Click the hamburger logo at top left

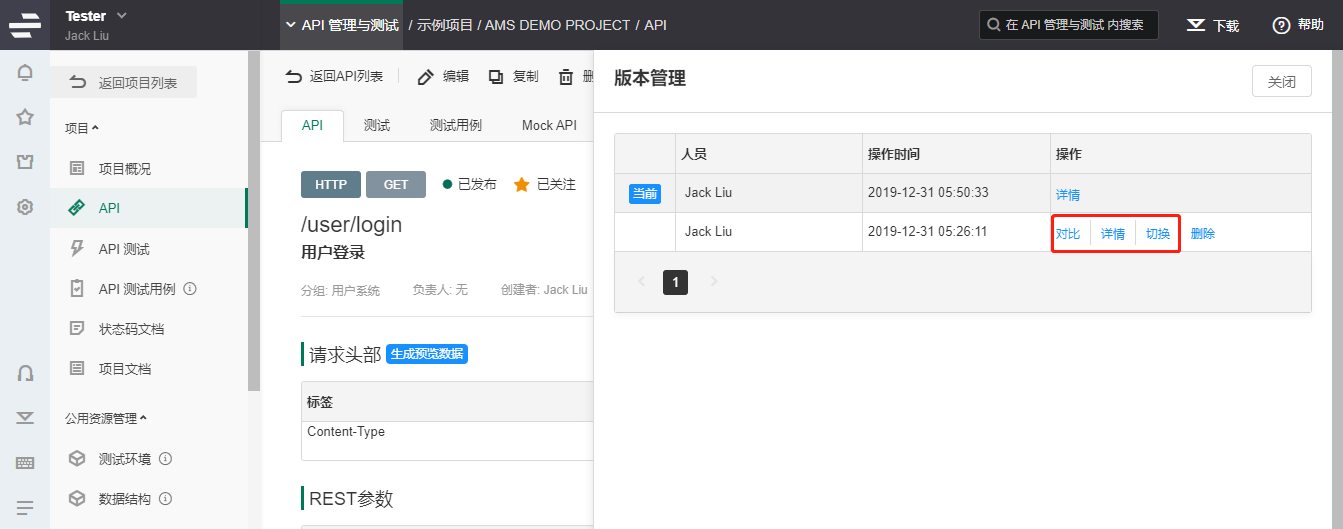24,25
